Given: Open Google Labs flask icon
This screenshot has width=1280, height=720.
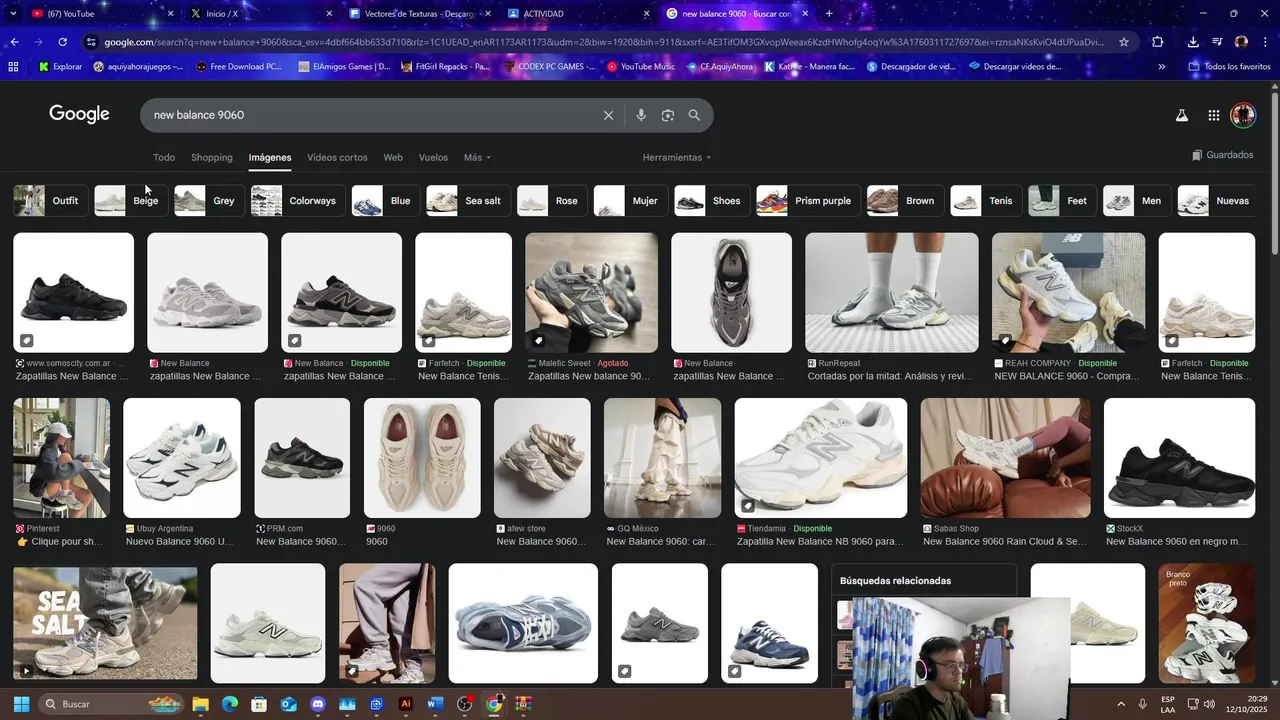Looking at the screenshot, I should (1182, 115).
